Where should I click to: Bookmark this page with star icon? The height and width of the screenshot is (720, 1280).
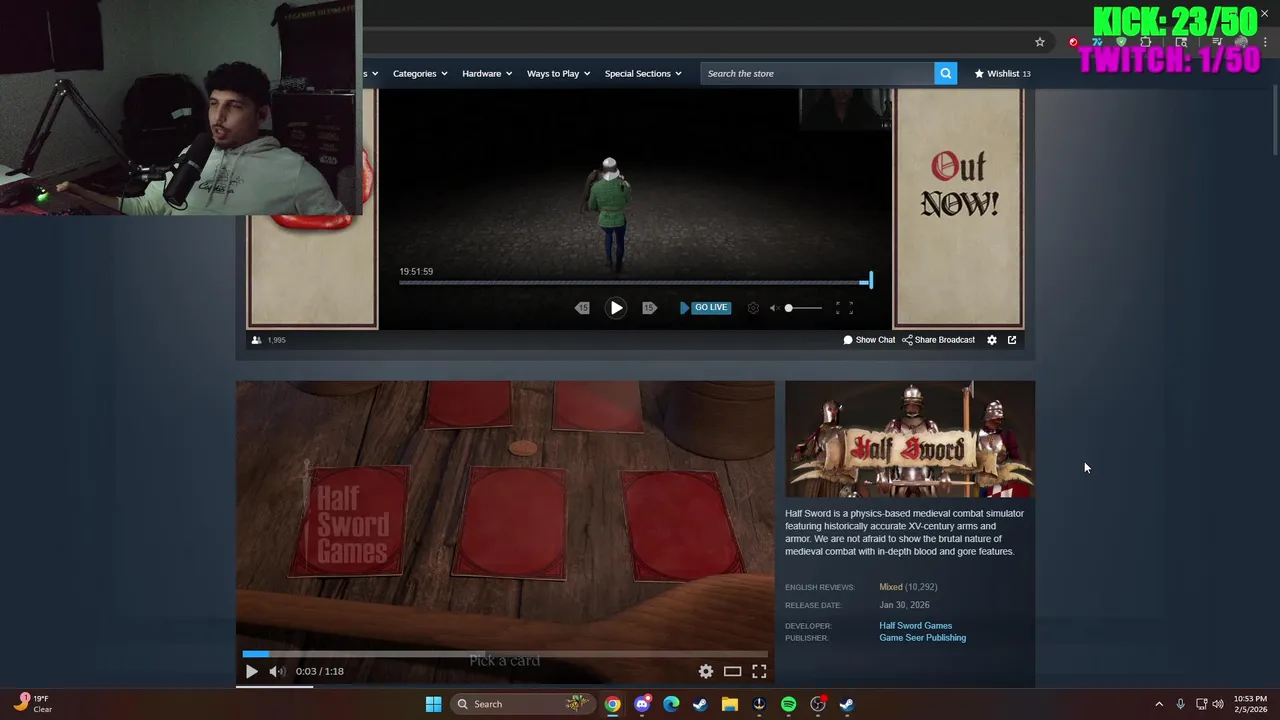pos(1040,42)
